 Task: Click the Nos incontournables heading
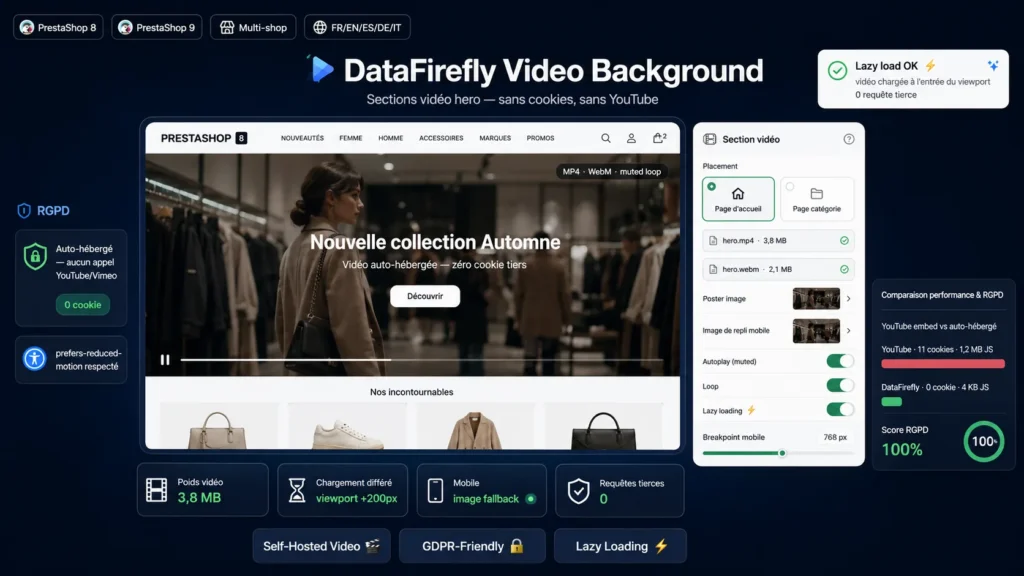click(x=411, y=392)
